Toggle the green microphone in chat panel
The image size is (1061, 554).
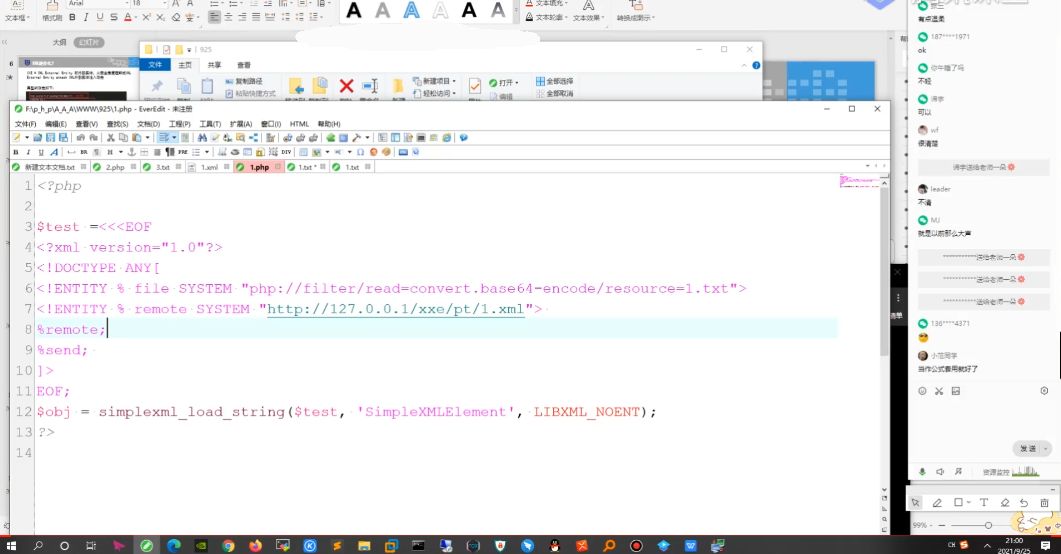(922, 471)
